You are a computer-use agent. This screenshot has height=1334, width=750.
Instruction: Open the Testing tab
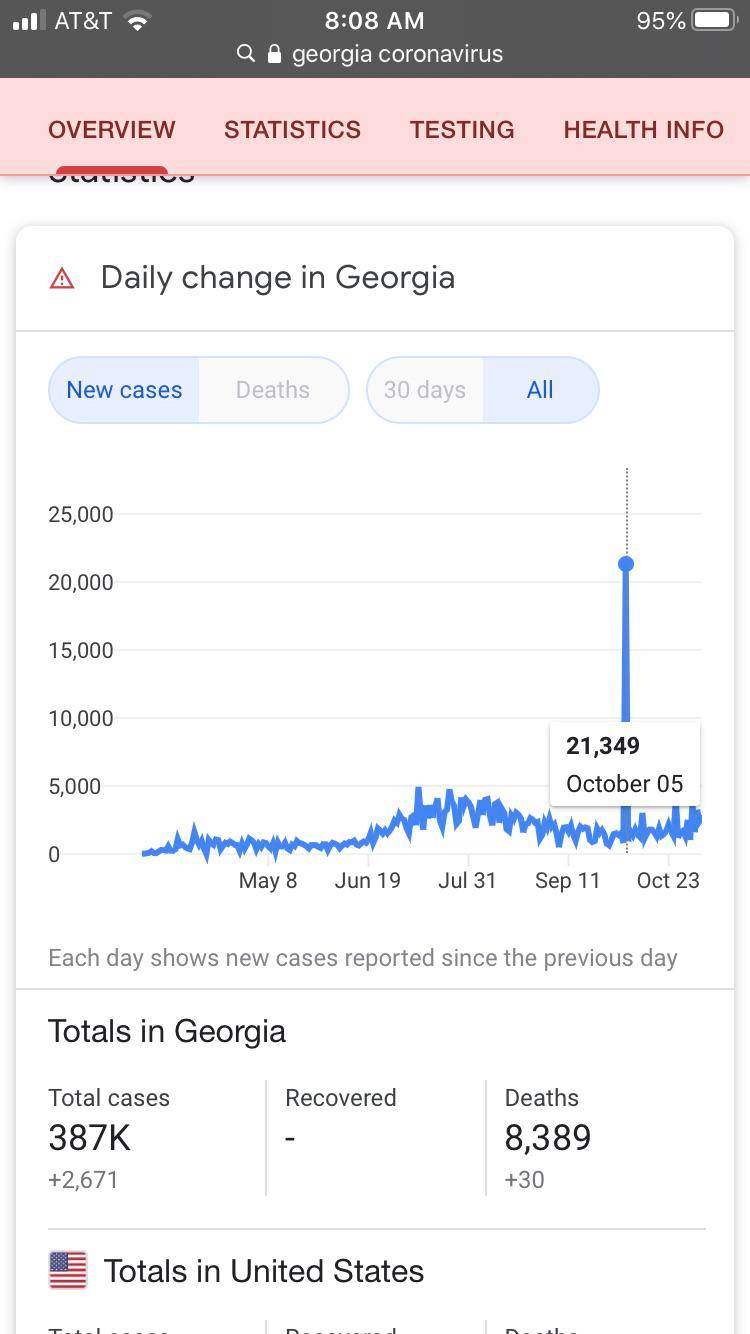point(462,130)
